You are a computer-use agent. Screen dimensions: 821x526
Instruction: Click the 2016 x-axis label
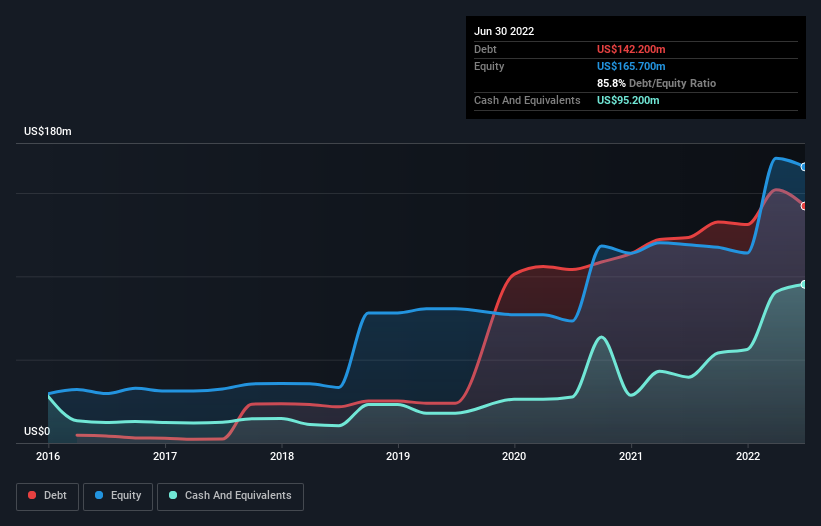[x=48, y=456]
